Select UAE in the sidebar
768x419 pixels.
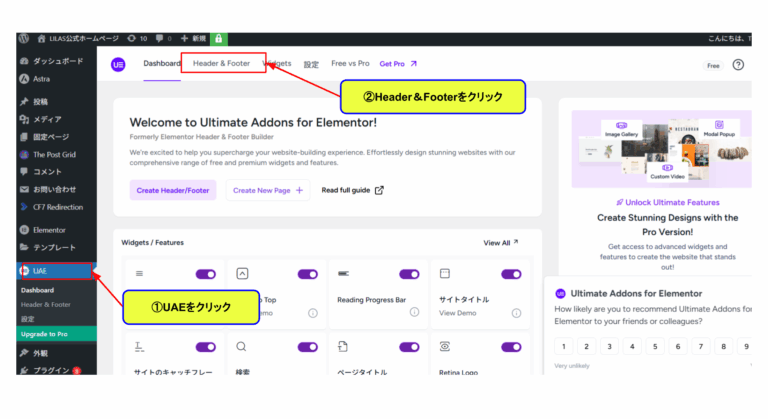pyautogui.click(x=56, y=271)
